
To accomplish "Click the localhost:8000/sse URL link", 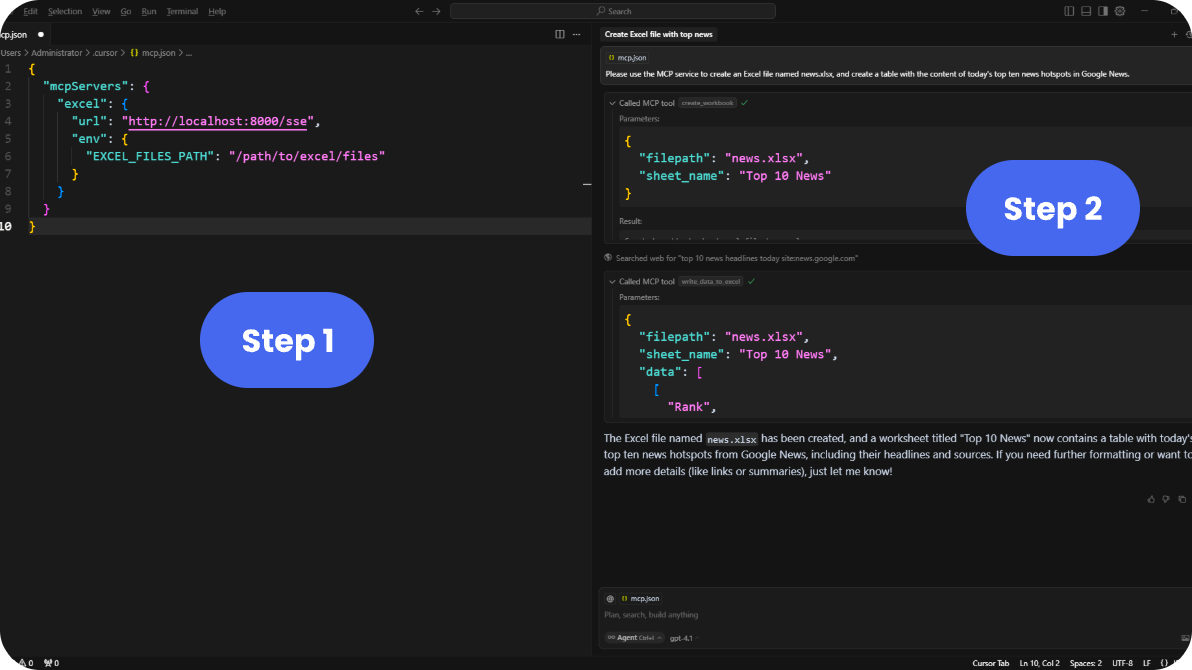I will pyautogui.click(x=218, y=121).
